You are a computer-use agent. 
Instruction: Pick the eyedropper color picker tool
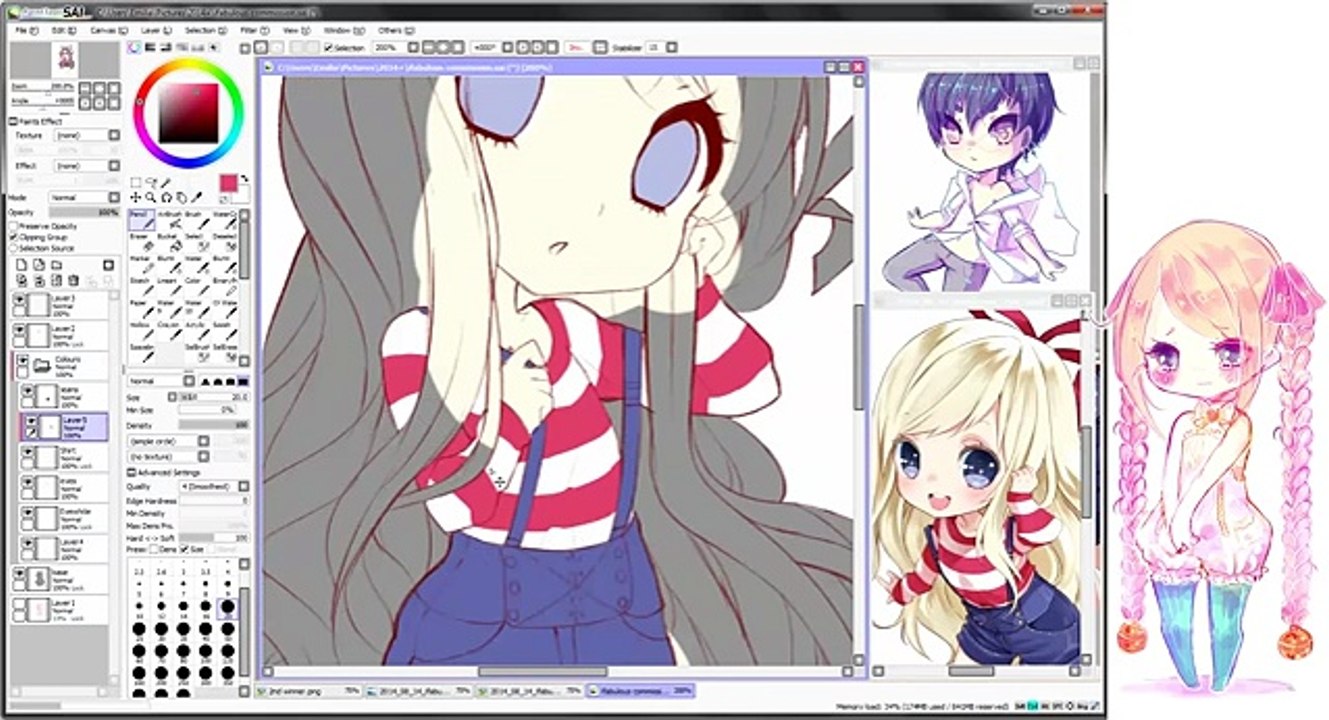coord(198,197)
